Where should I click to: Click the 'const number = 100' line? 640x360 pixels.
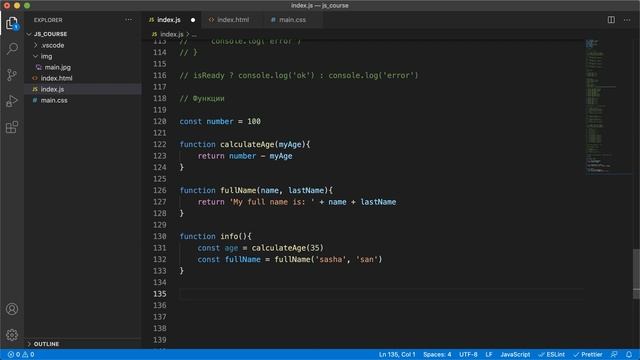(x=220, y=121)
